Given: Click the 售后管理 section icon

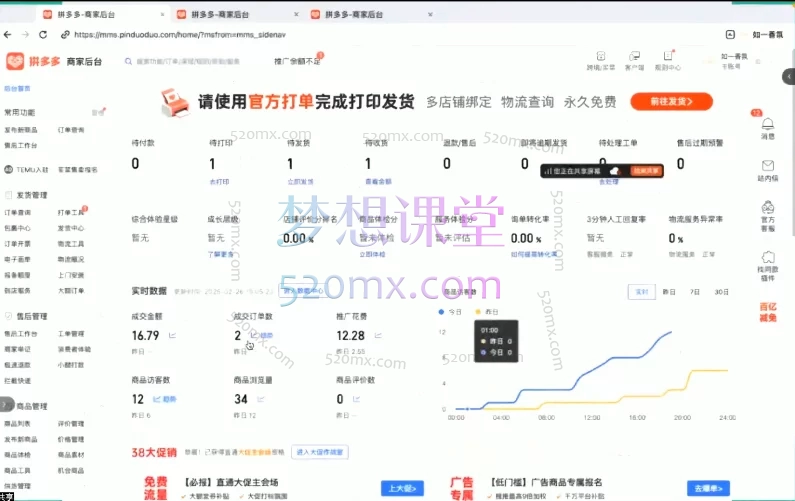Looking at the screenshot, I should [9, 316].
